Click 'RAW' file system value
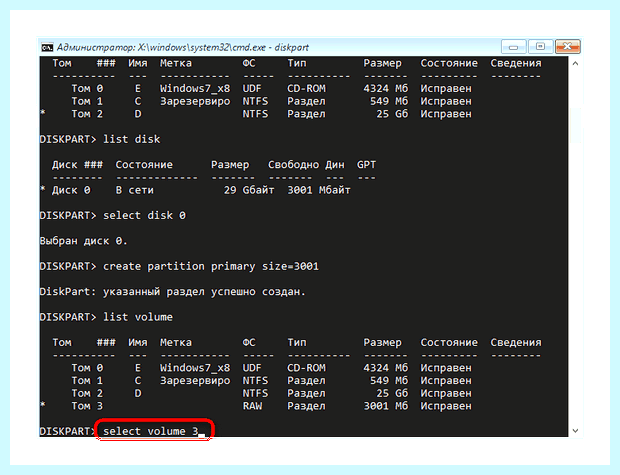Viewport: 620px width, 475px height. click(x=252, y=406)
